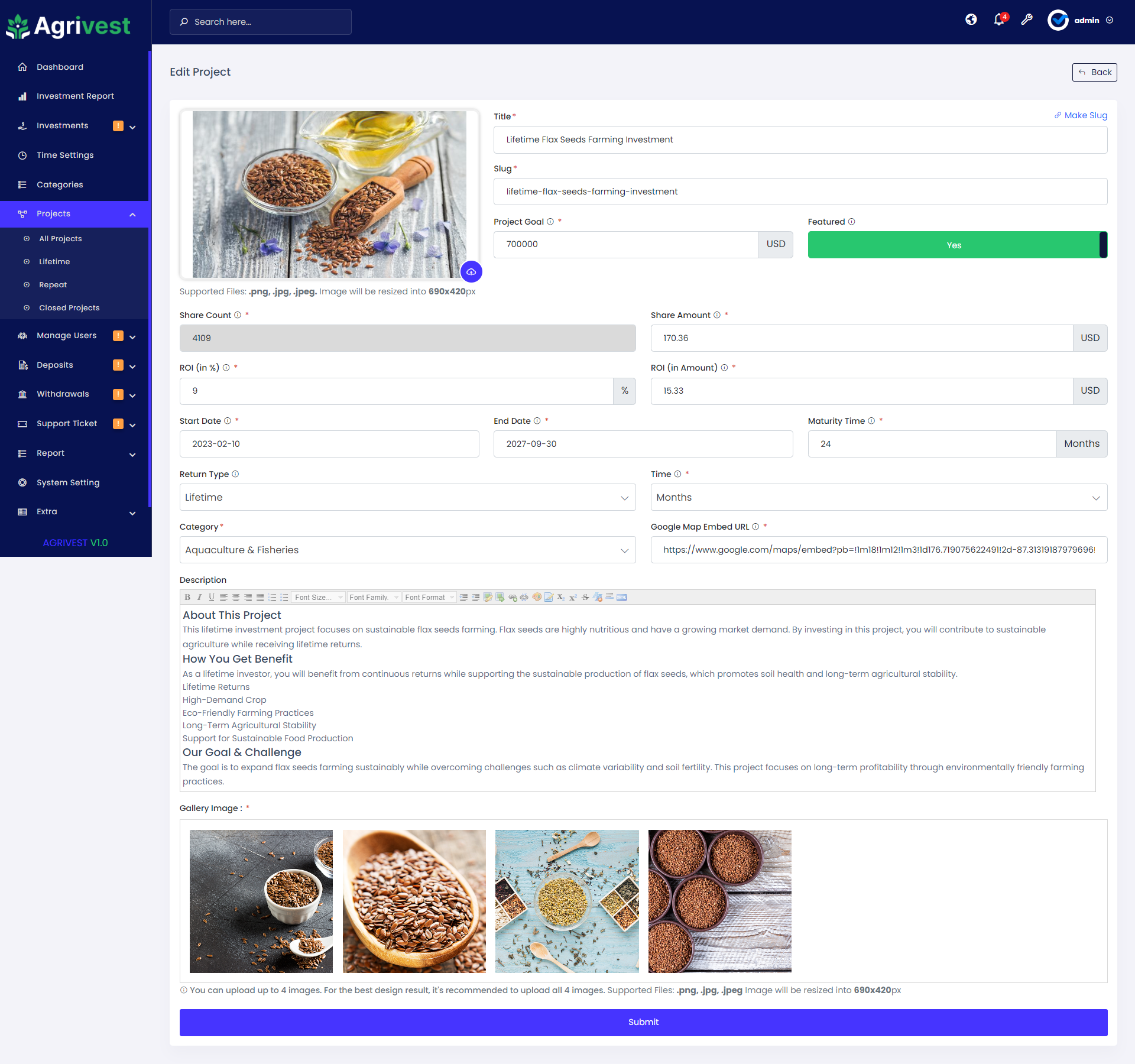1135x1064 pixels.
Task: Click the Project Goal input field
Action: pos(626,244)
